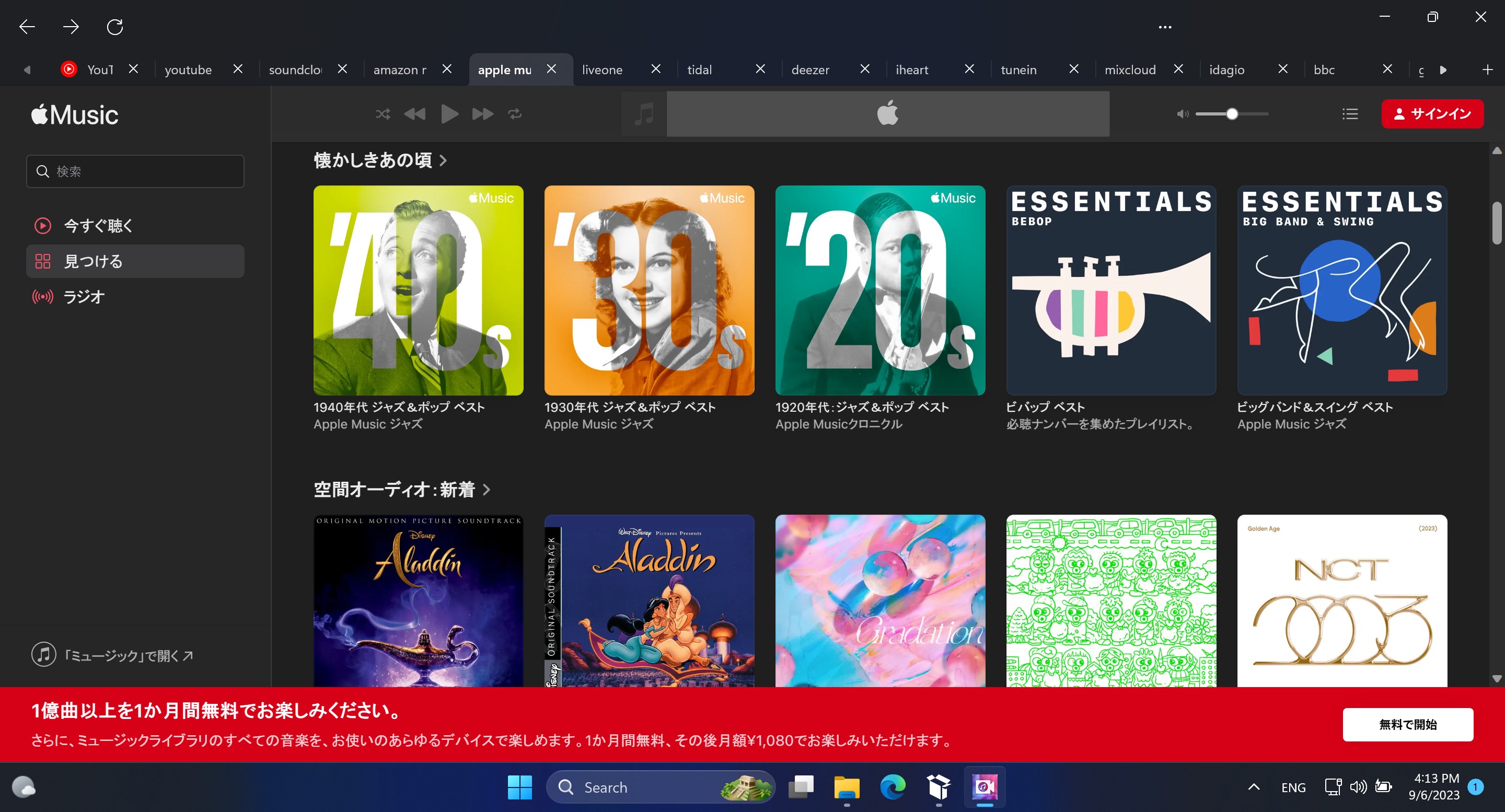Image resolution: width=1505 pixels, height=812 pixels.
Task: Toggle repeat playback mode
Action: pyautogui.click(x=515, y=113)
